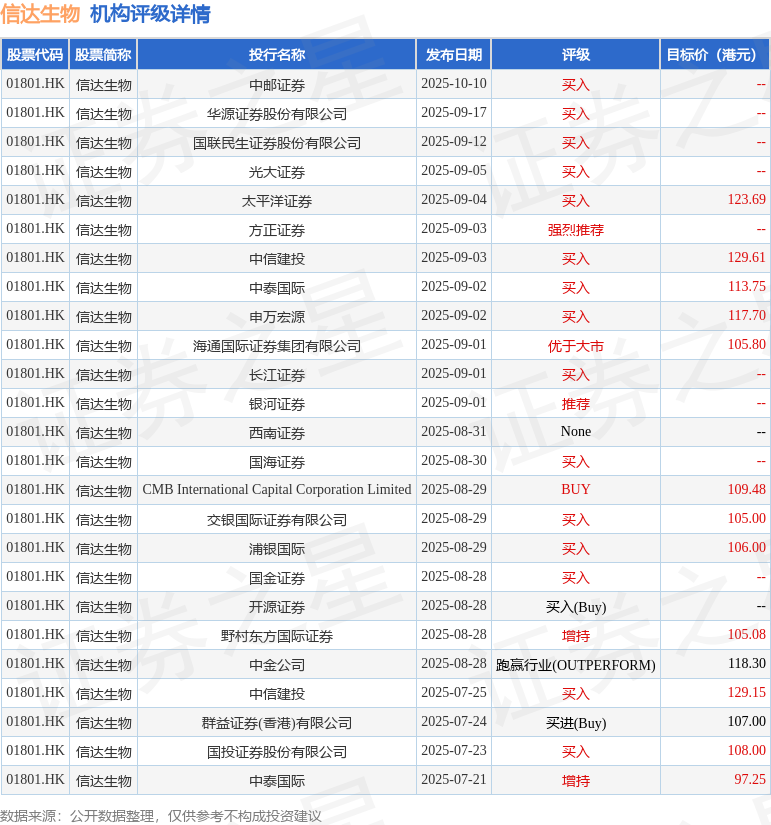
Task: Click the 群益证券(香港)有限公司 cell
Action: [x=277, y=723]
